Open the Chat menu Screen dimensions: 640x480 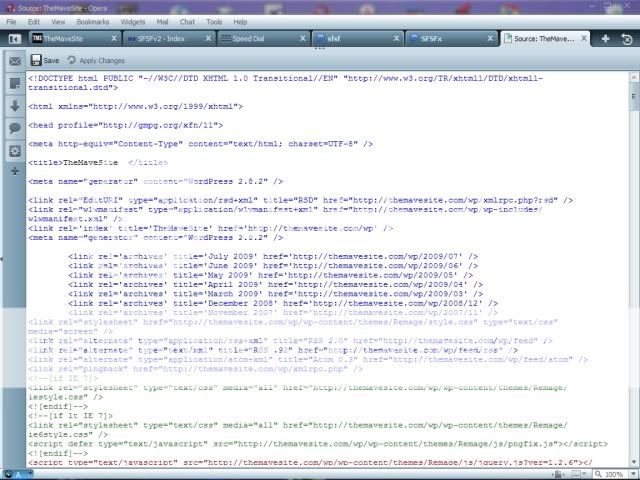(187, 22)
